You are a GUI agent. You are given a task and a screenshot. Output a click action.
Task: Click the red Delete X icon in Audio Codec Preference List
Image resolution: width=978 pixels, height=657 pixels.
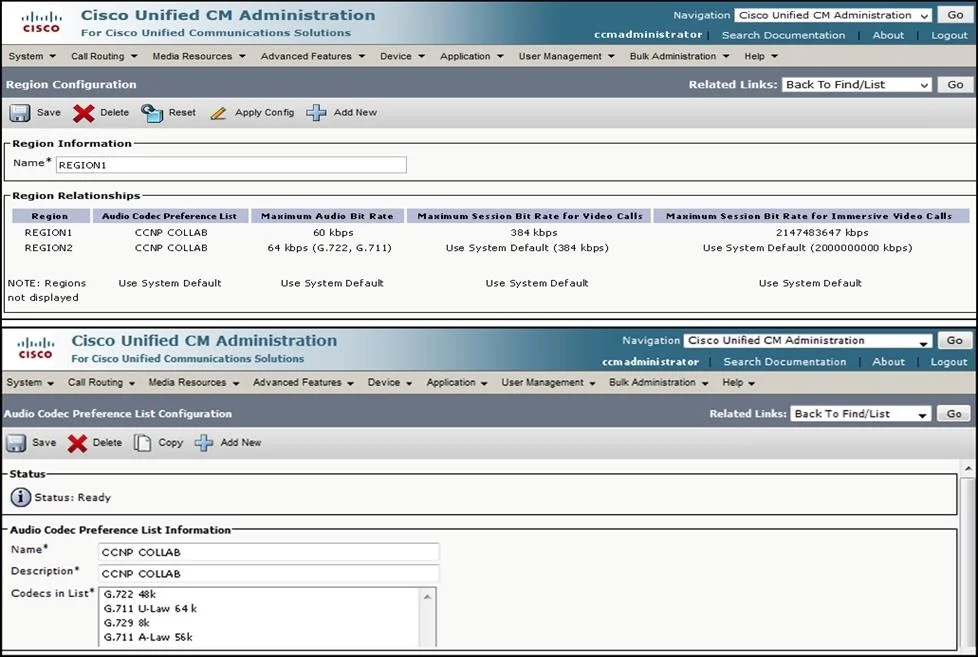77,443
